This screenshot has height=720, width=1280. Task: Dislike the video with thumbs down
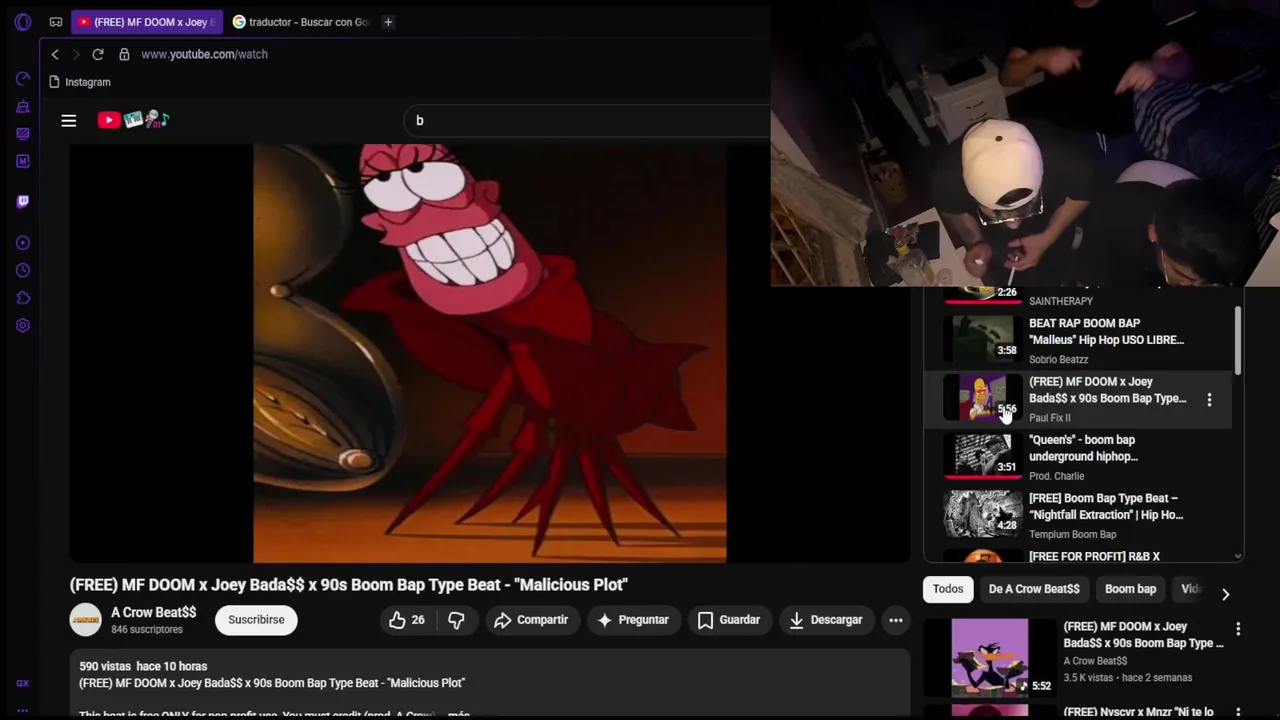coord(456,620)
